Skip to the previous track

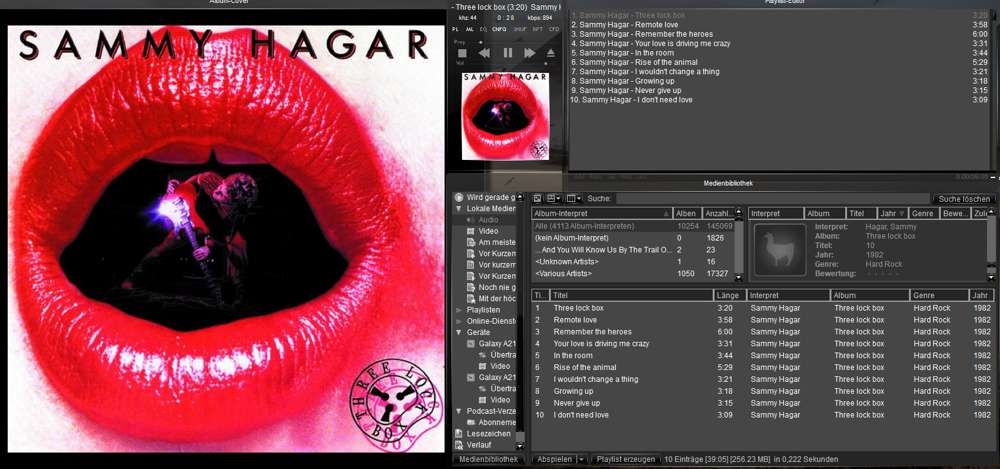485,53
